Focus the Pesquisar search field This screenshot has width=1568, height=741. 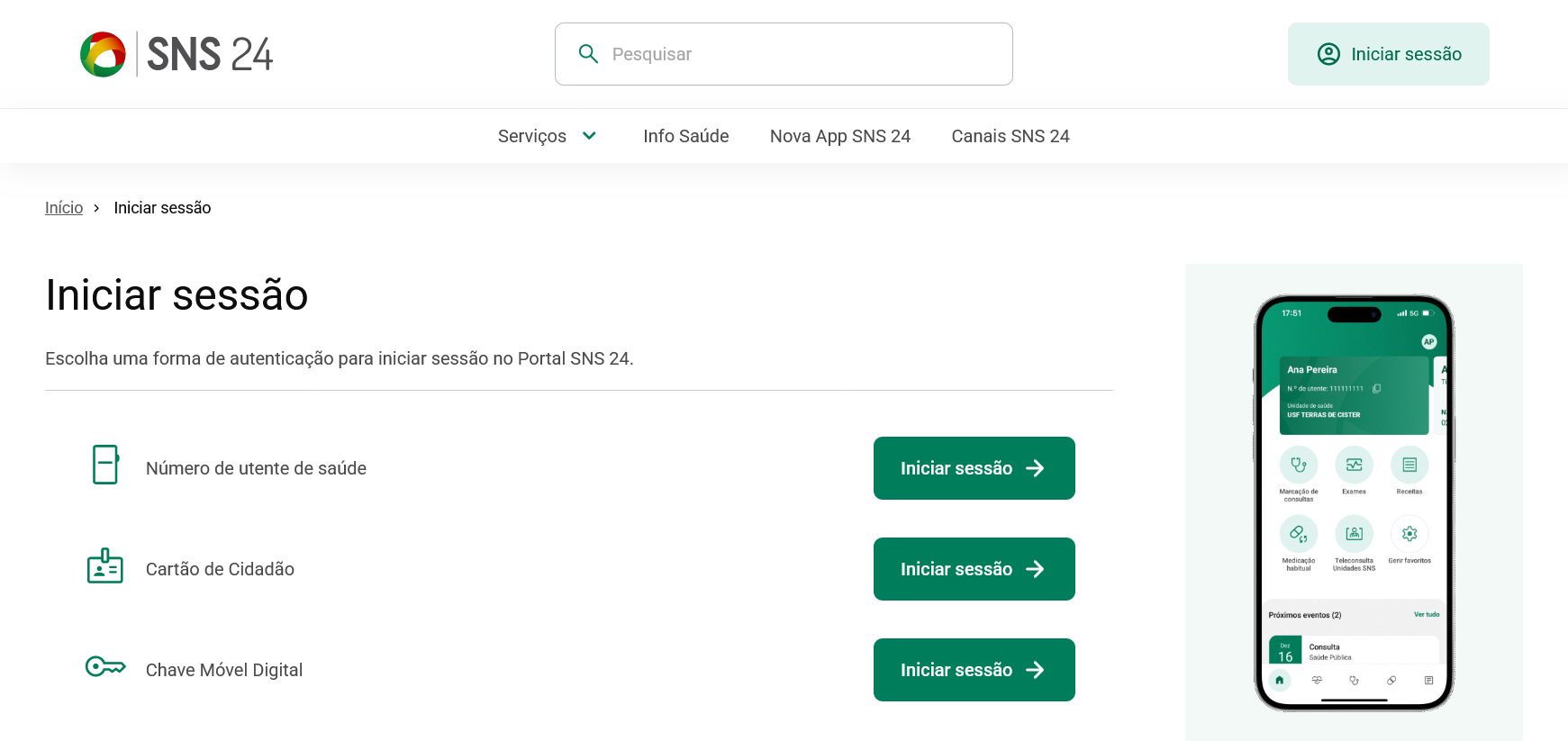[x=784, y=54]
